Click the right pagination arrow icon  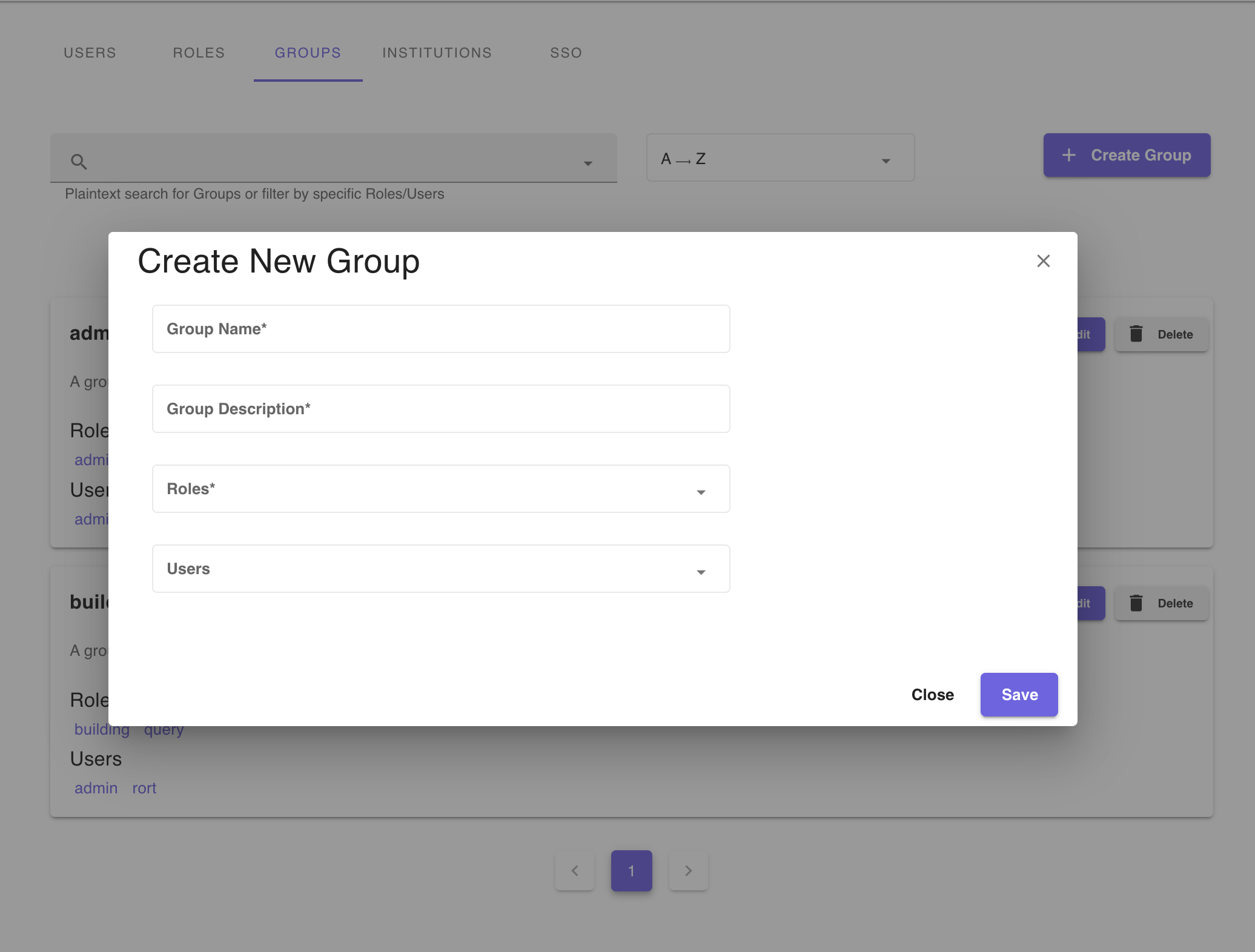click(x=688, y=870)
